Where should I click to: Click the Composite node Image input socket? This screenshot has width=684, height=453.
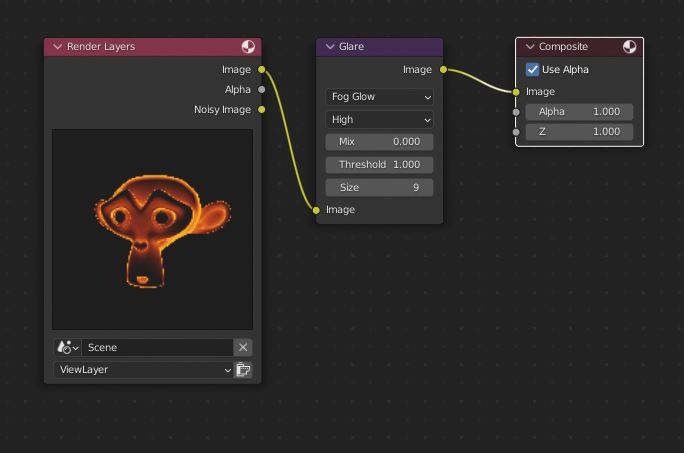tap(516, 92)
